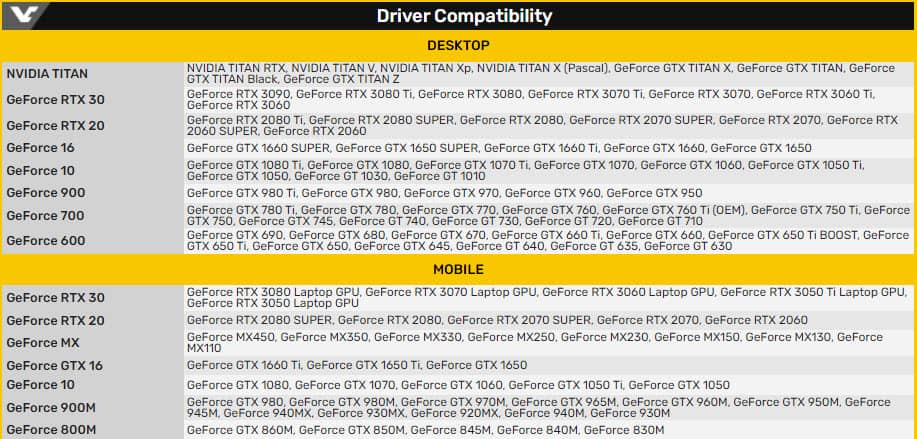Click GeForce GT 710 text

coord(660,222)
